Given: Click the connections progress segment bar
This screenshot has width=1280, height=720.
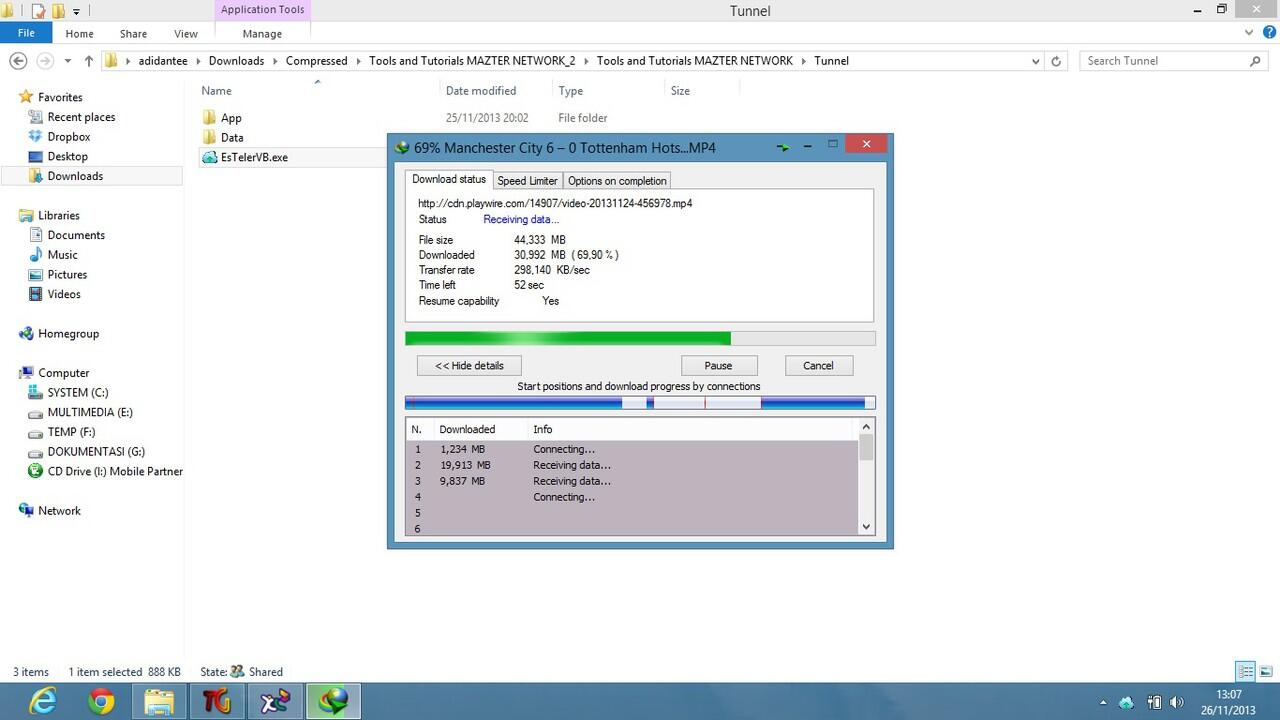Looking at the screenshot, I should coord(640,403).
